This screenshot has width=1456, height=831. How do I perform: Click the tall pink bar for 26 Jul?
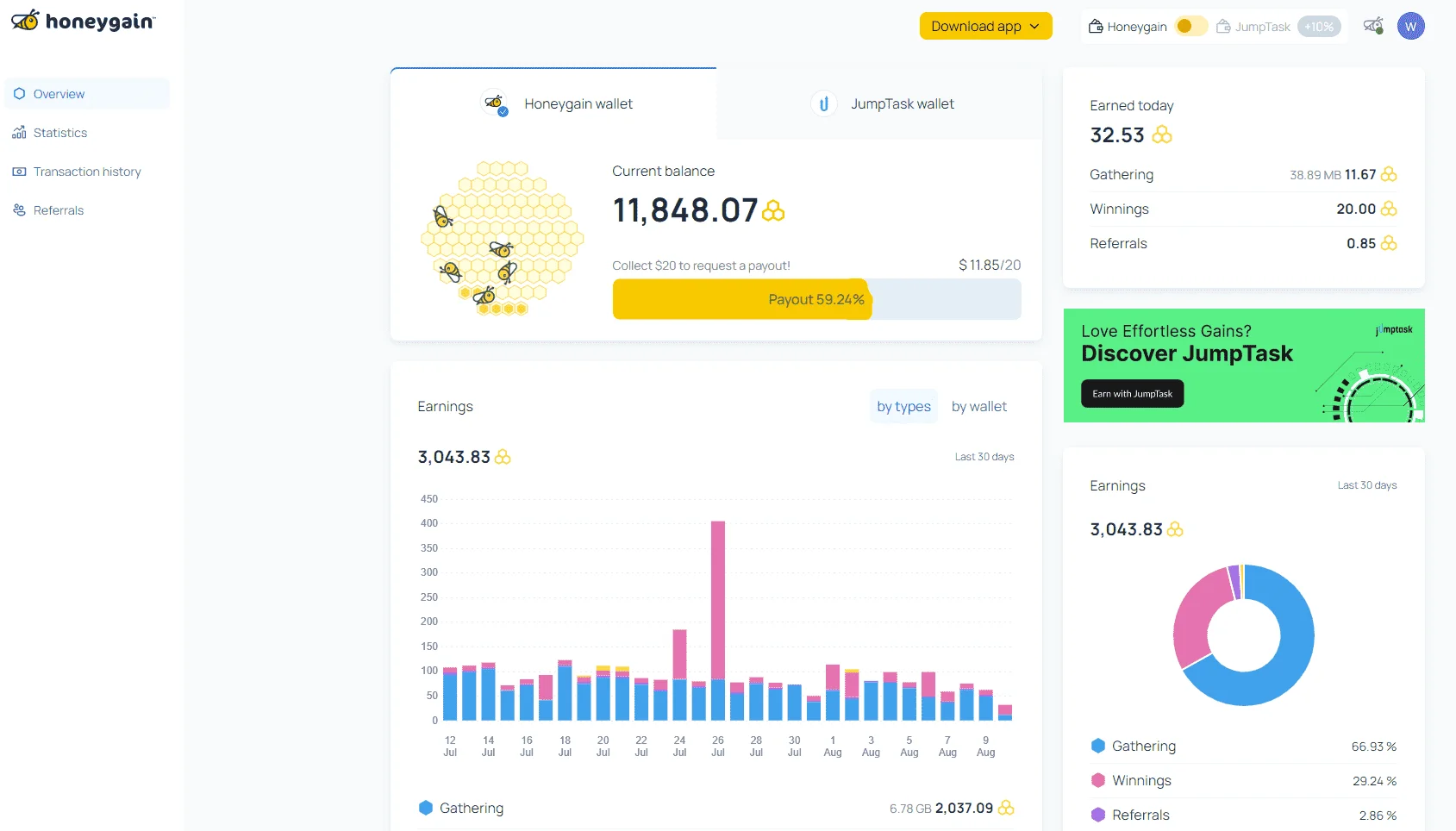coord(718,600)
